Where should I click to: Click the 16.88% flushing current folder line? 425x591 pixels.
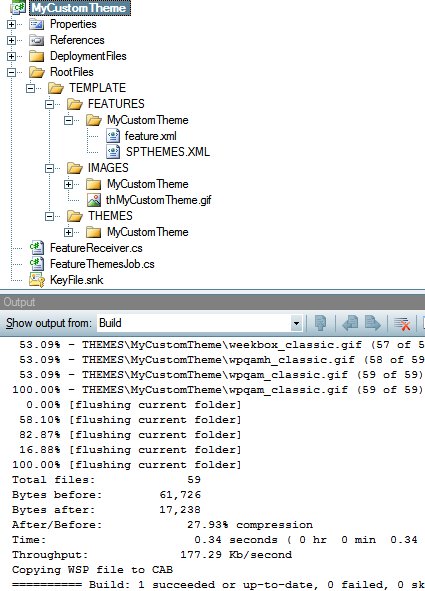click(130, 450)
